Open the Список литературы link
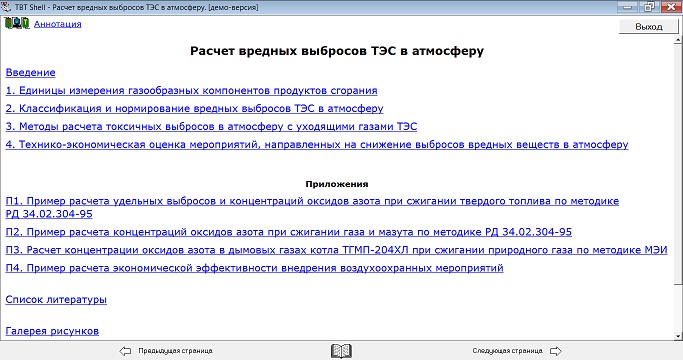Image resolution: width=683 pixels, height=360 pixels. pyautogui.click(x=56, y=300)
